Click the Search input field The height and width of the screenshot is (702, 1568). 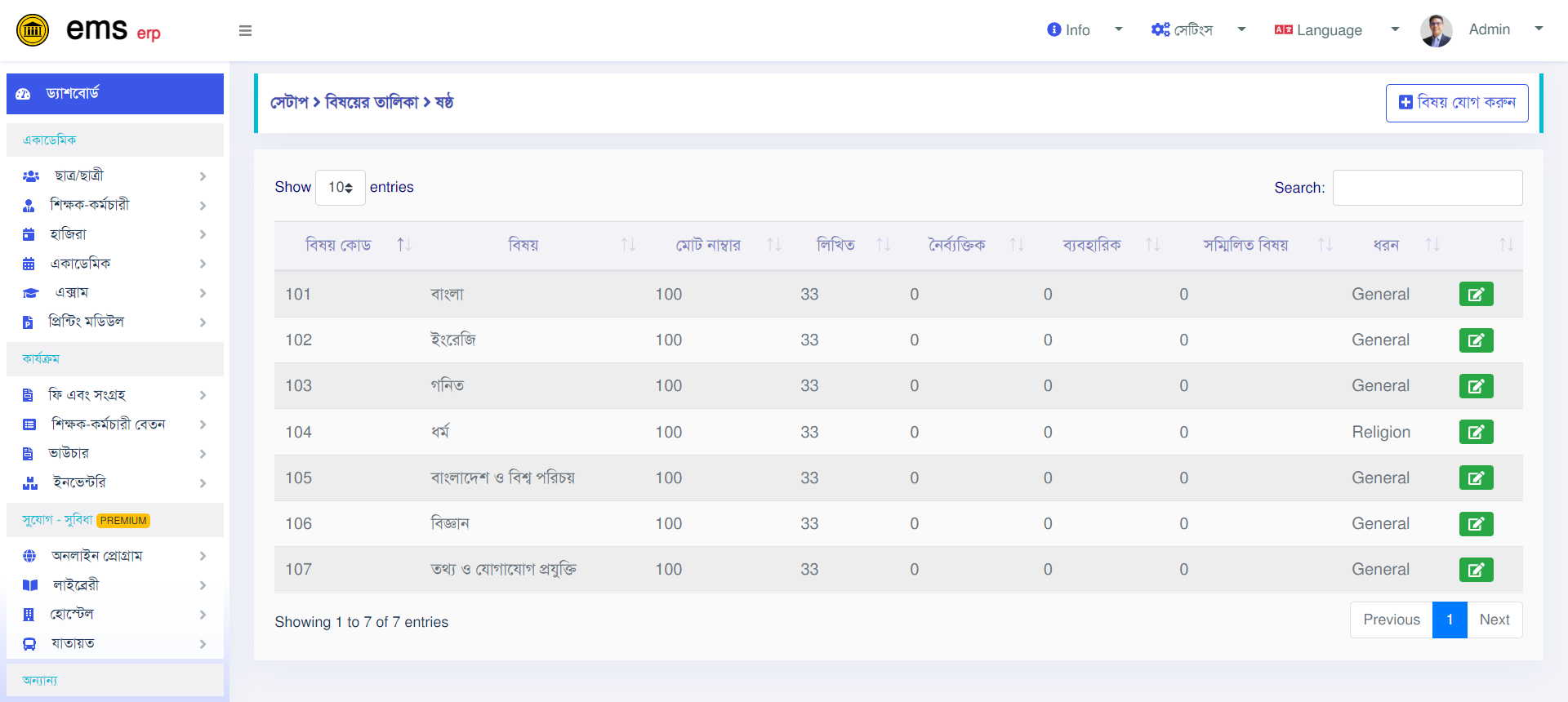[1428, 188]
